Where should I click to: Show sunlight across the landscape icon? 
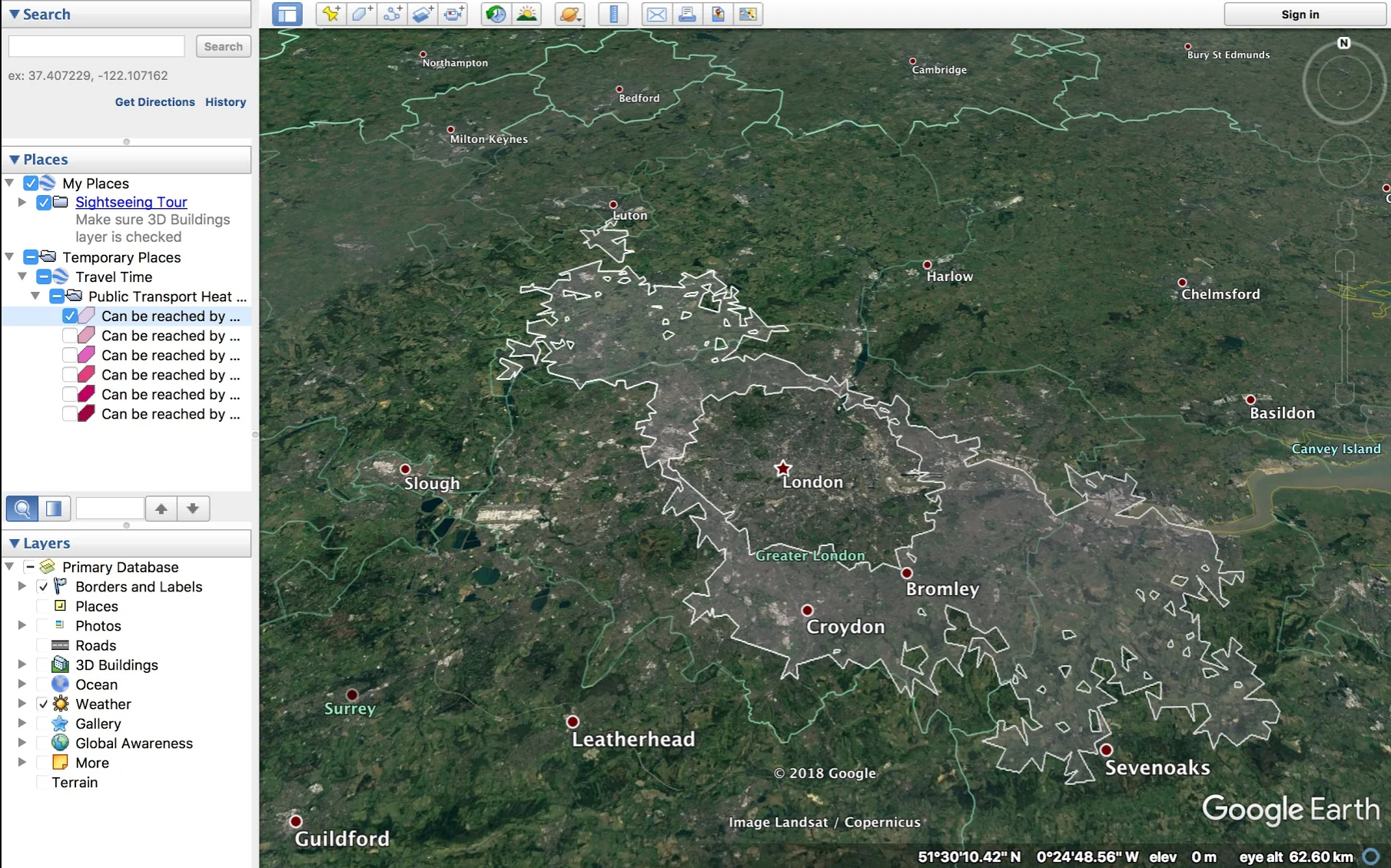pos(527,14)
